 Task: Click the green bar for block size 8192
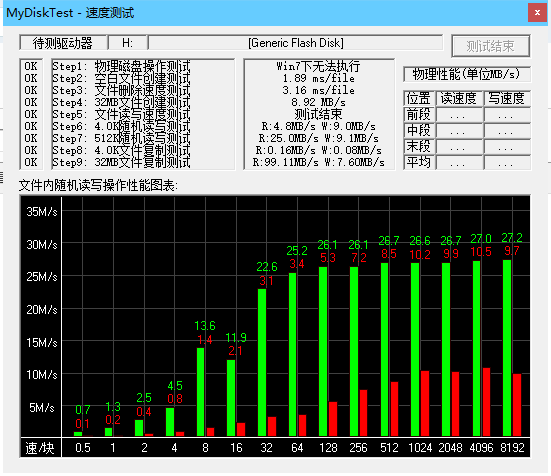(x=507, y=348)
